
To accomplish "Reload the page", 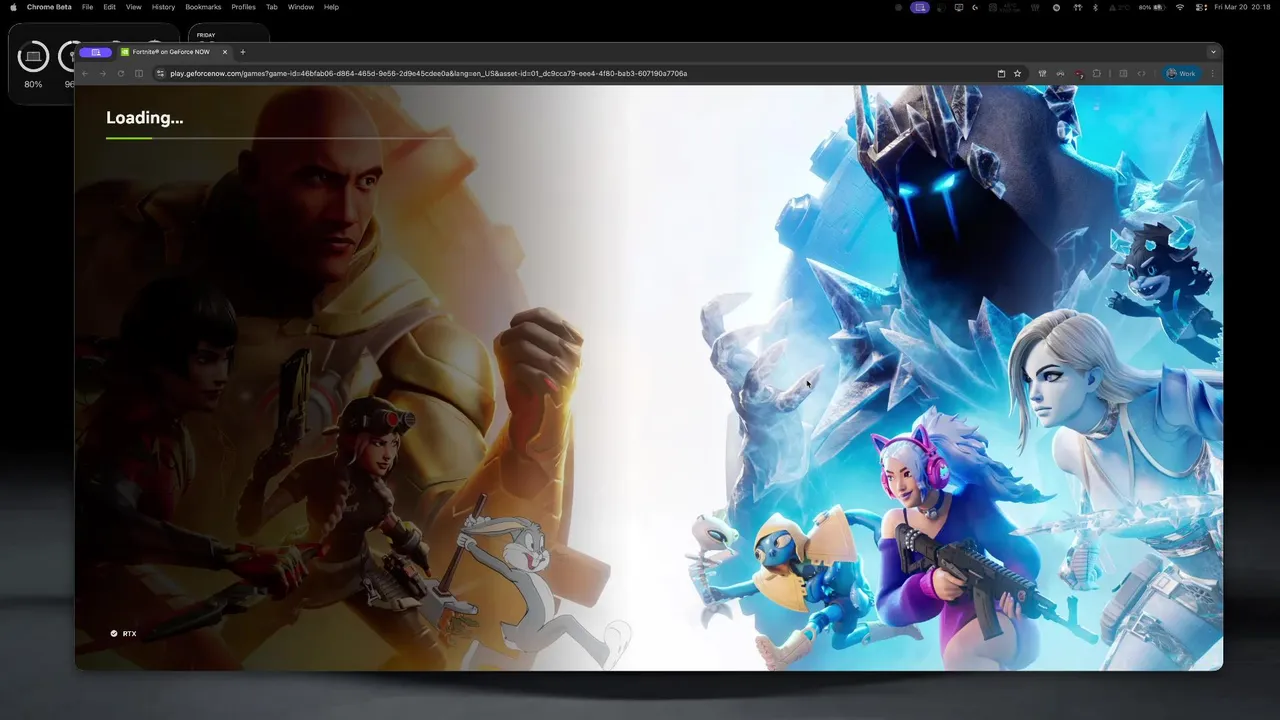I will tap(121, 73).
